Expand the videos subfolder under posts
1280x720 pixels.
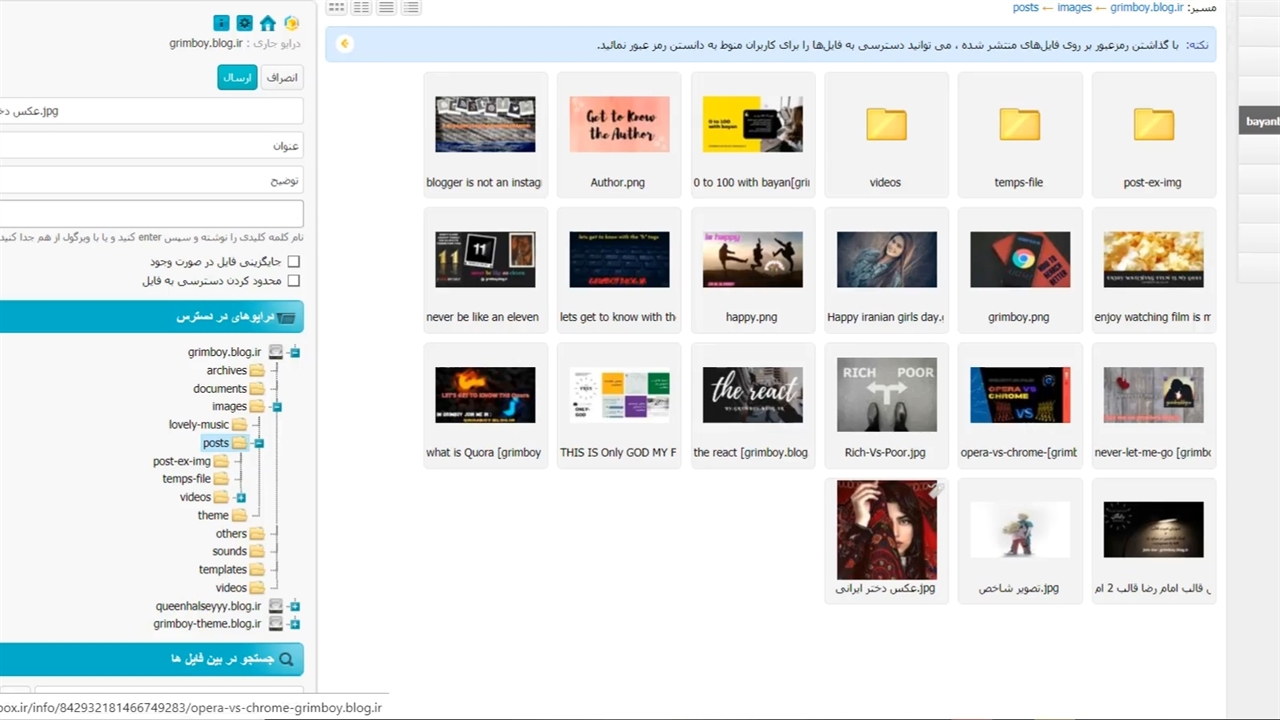point(241,498)
